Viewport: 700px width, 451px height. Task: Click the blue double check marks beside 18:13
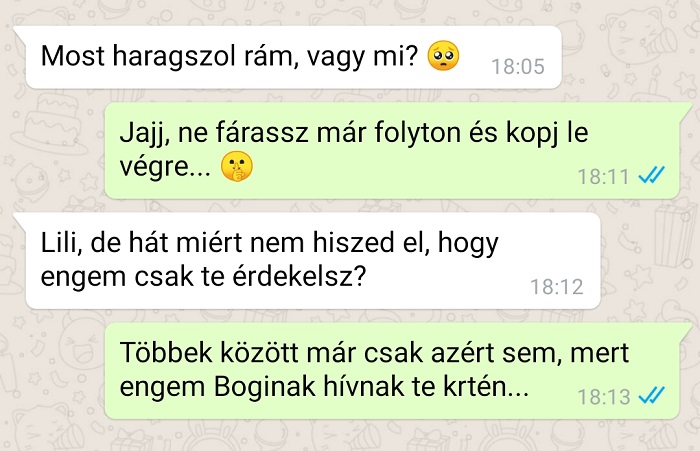pos(651,396)
